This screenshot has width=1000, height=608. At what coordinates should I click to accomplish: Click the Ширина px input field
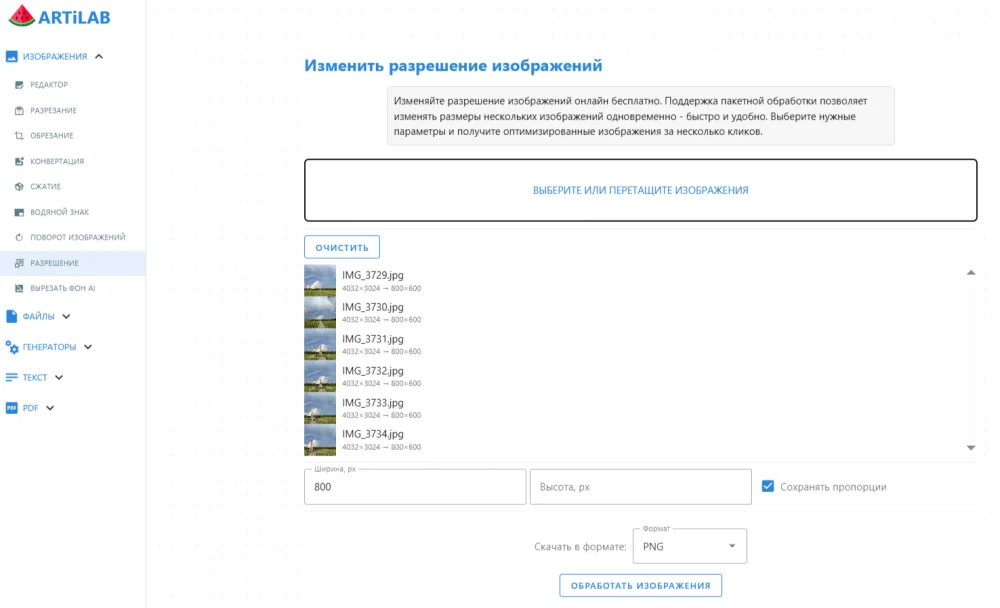pos(415,487)
